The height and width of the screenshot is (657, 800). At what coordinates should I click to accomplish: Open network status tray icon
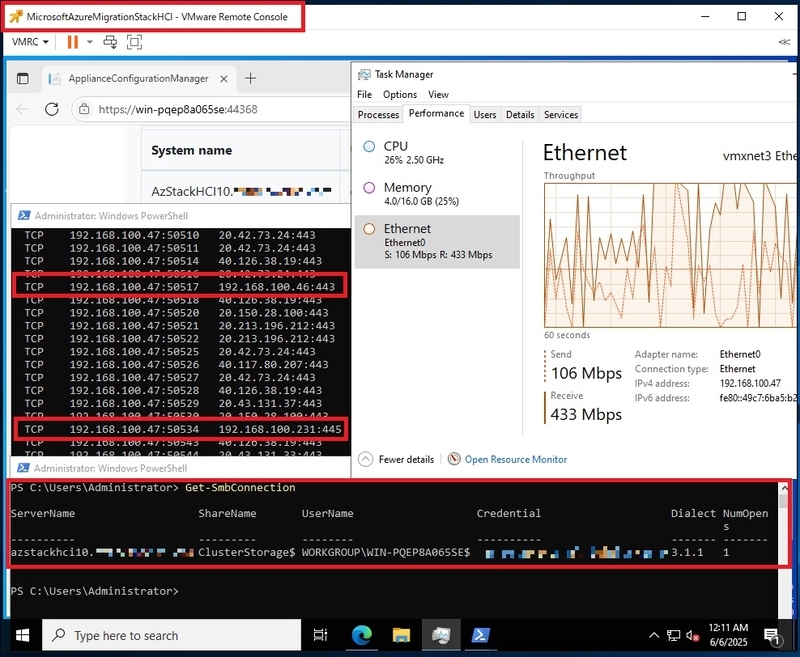[673, 636]
